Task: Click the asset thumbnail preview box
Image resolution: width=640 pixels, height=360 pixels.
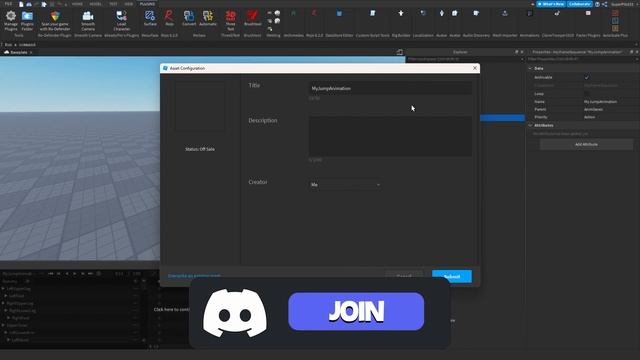Action: [x=200, y=106]
